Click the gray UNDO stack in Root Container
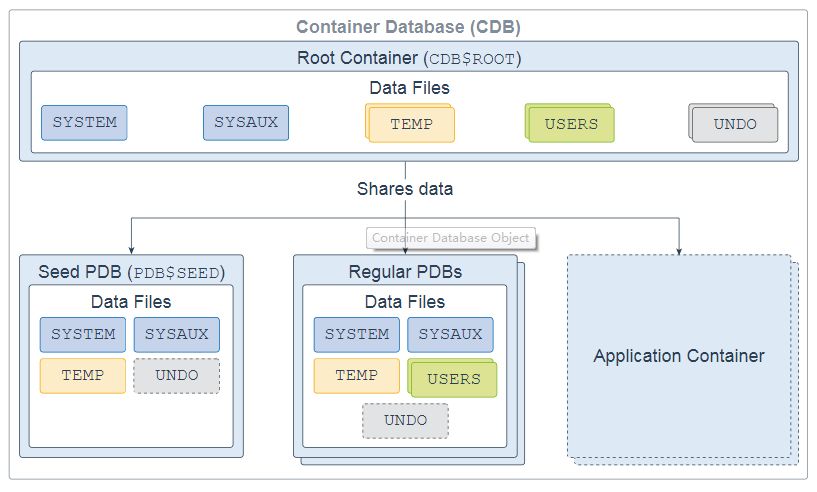The height and width of the screenshot is (492, 817). [x=734, y=125]
